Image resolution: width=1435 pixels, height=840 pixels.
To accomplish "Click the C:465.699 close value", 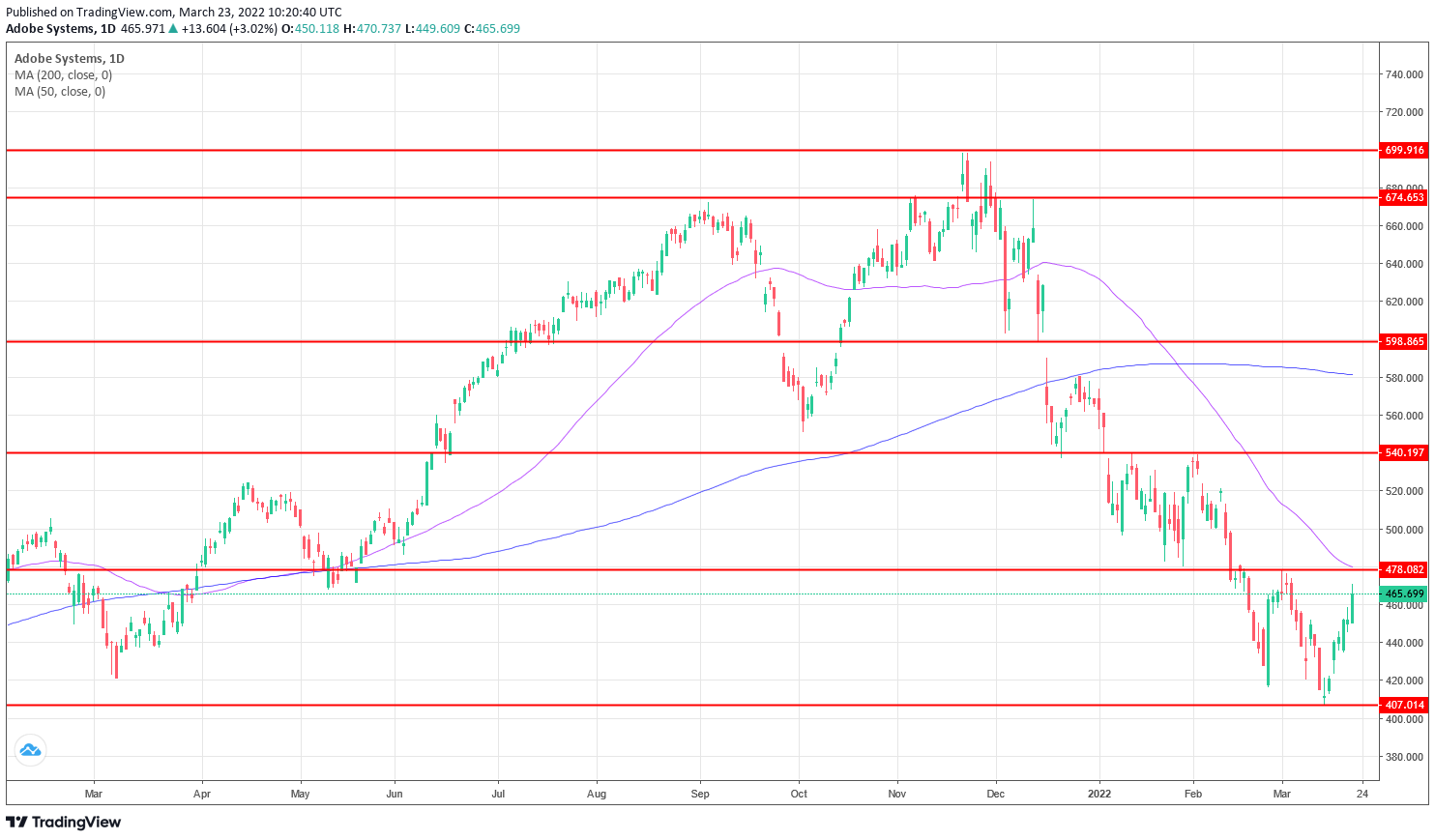I will [x=491, y=29].
